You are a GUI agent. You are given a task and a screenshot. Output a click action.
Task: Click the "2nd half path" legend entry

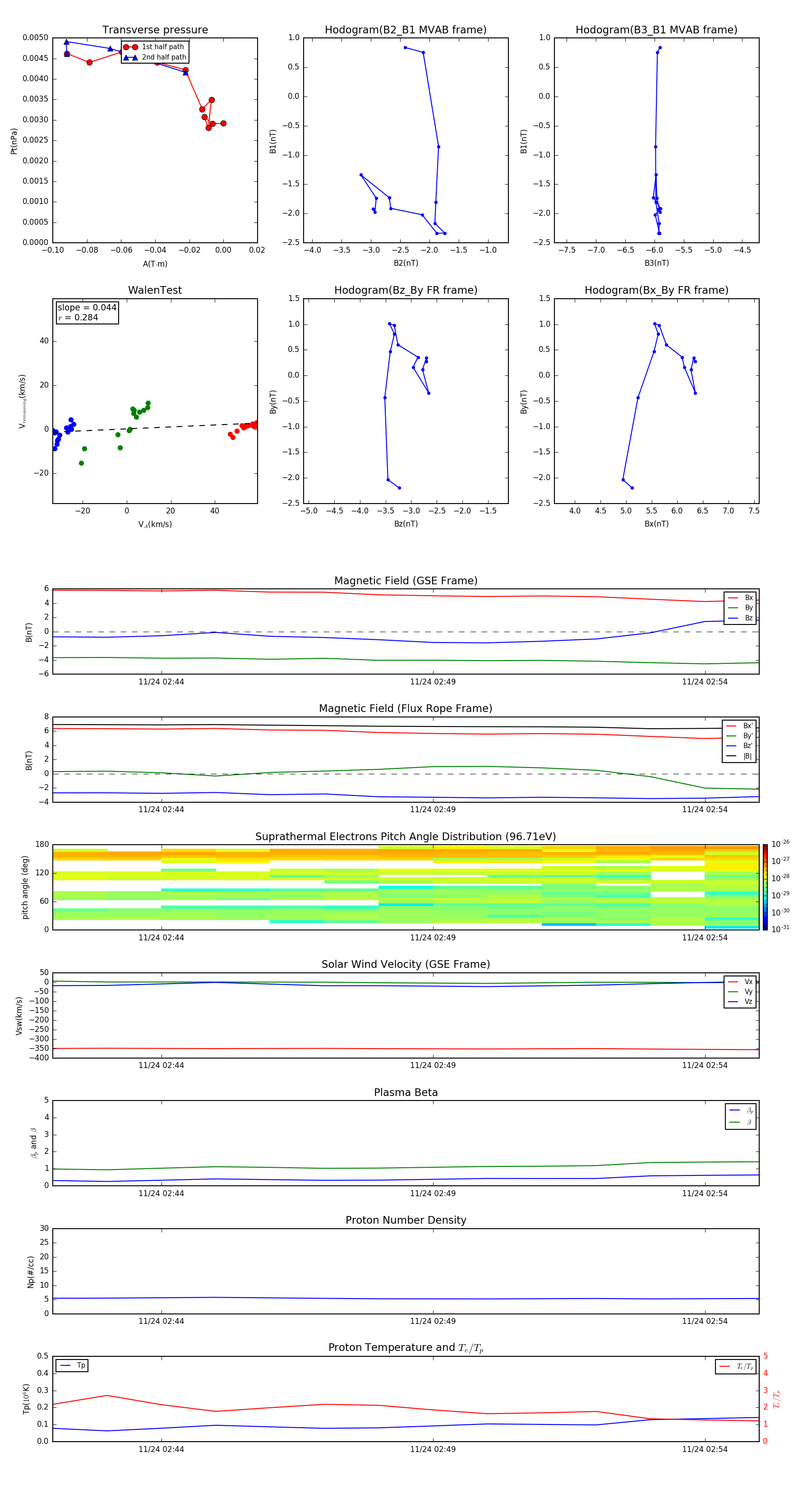coord(155,57)
